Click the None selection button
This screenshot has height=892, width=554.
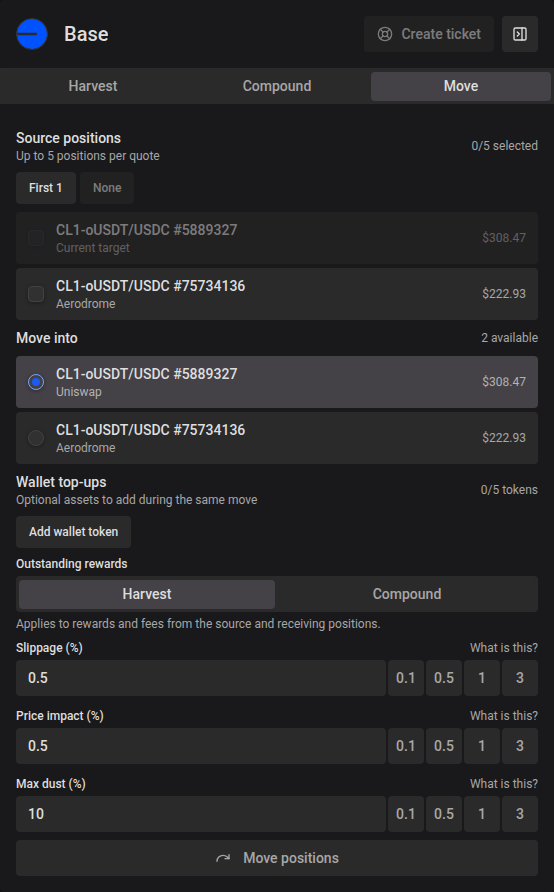107,188
